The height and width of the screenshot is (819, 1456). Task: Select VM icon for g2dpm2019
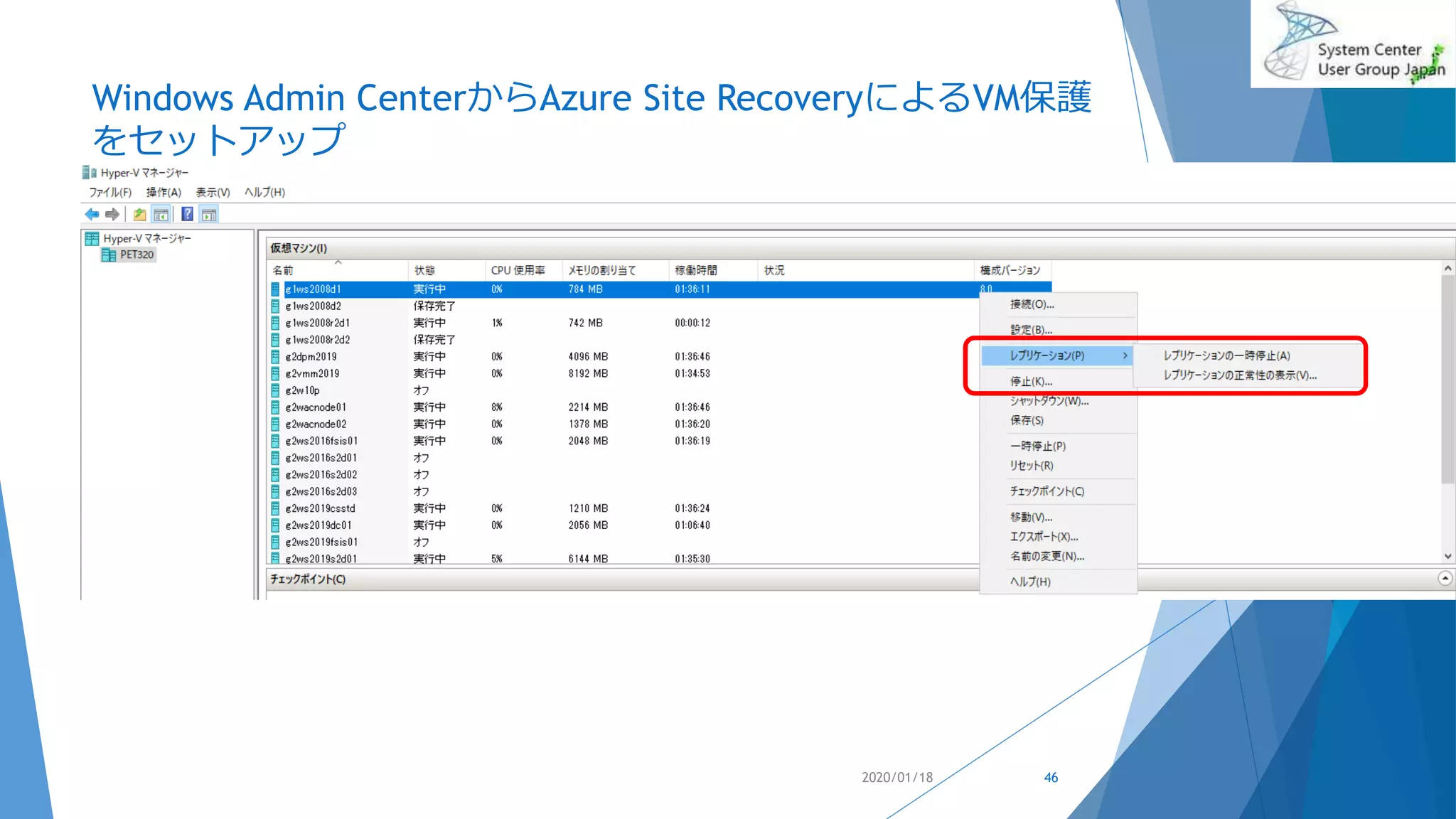pos(275,357)
